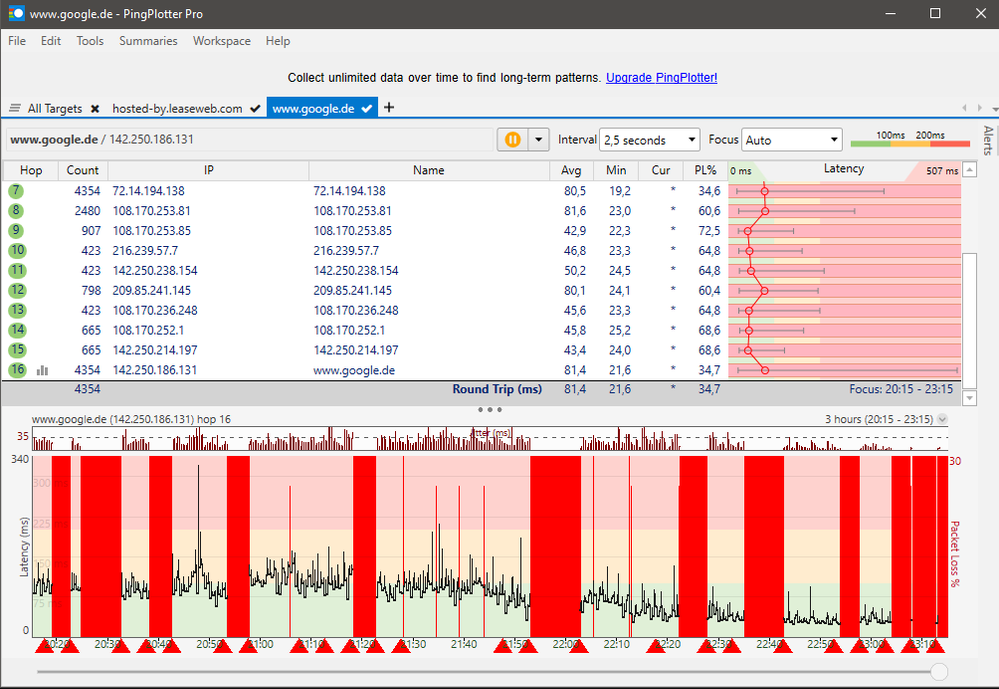Open the 3 hours timeline range dropdown
The width and height of the screenshot is (999, 689).
pos(941,420)
